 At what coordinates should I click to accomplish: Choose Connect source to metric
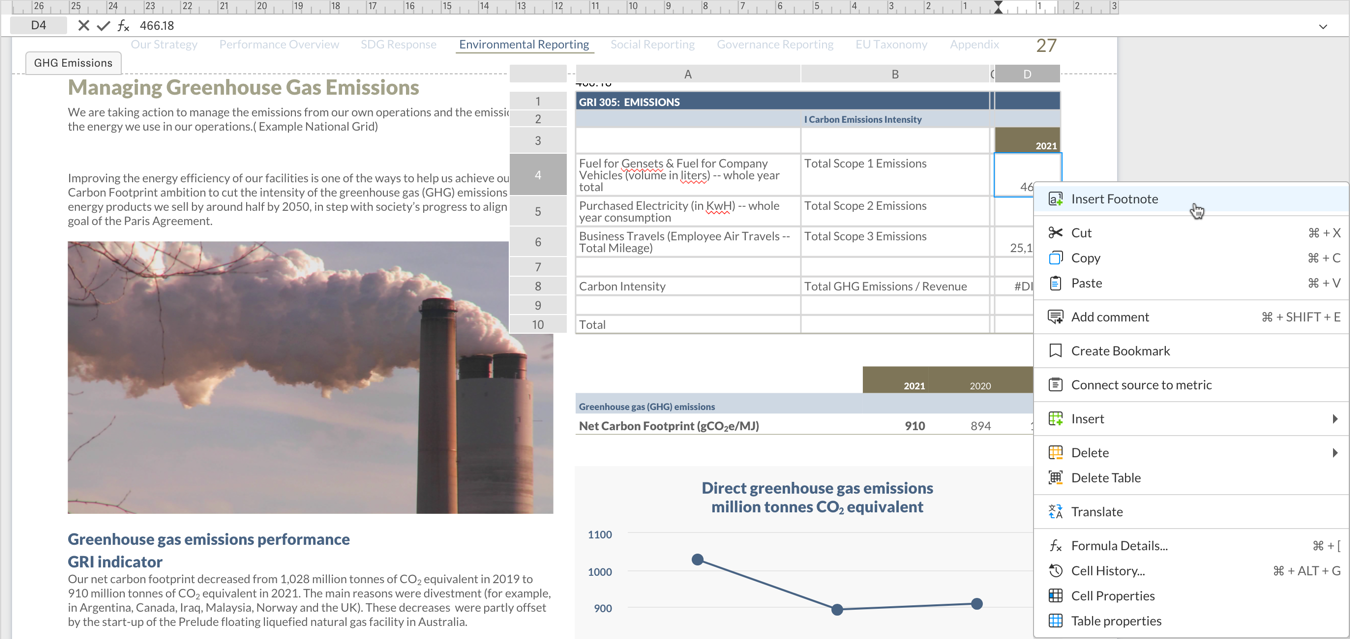[1191, 385]
